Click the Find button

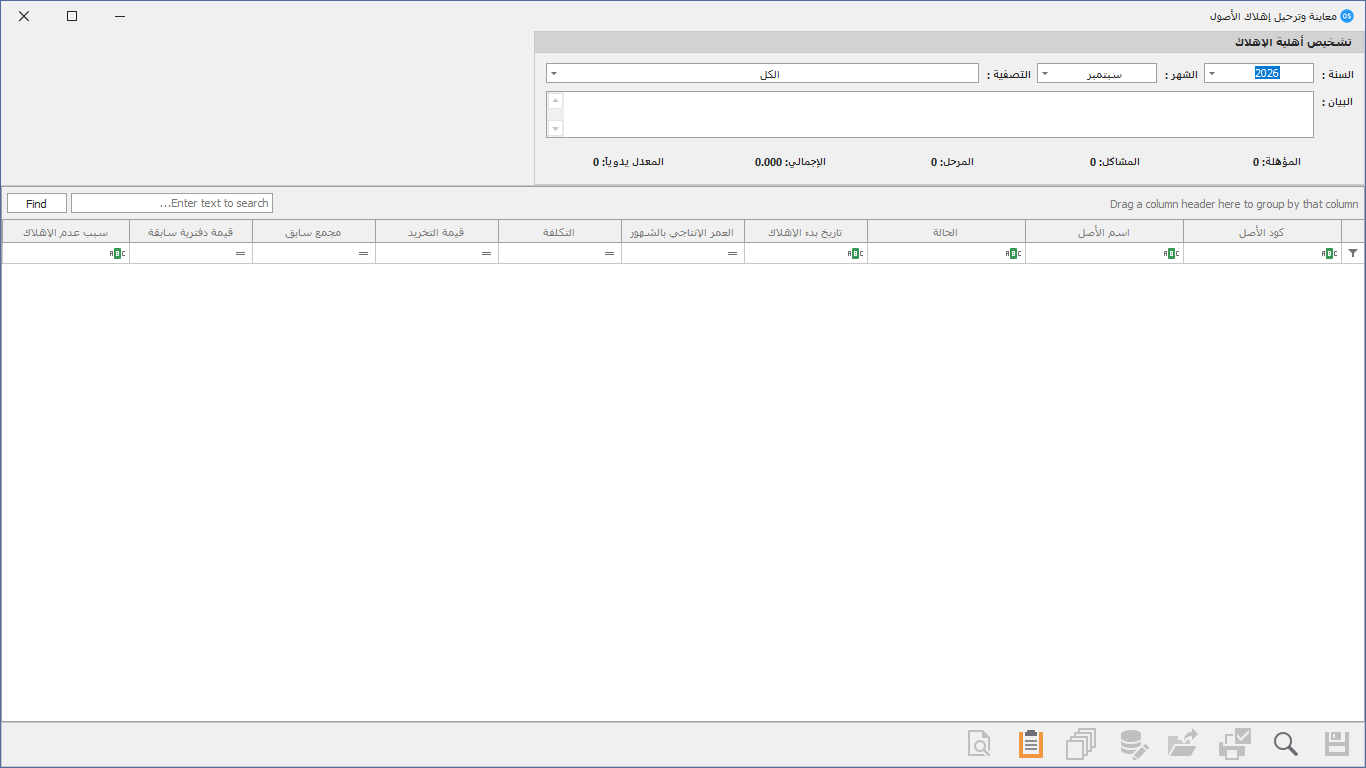[37, 203]
